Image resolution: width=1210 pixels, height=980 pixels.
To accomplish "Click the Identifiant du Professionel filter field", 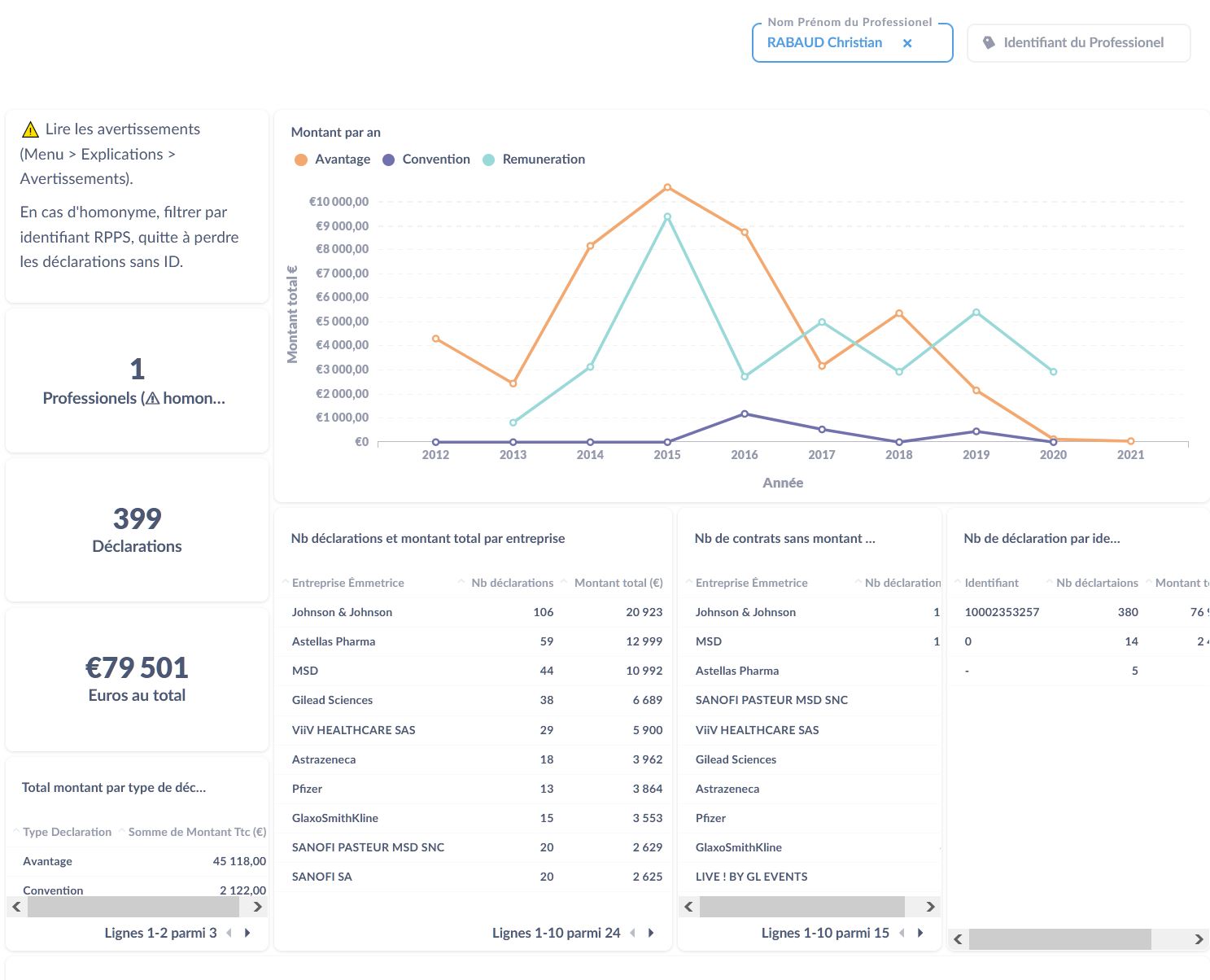I will point(1078,43).
